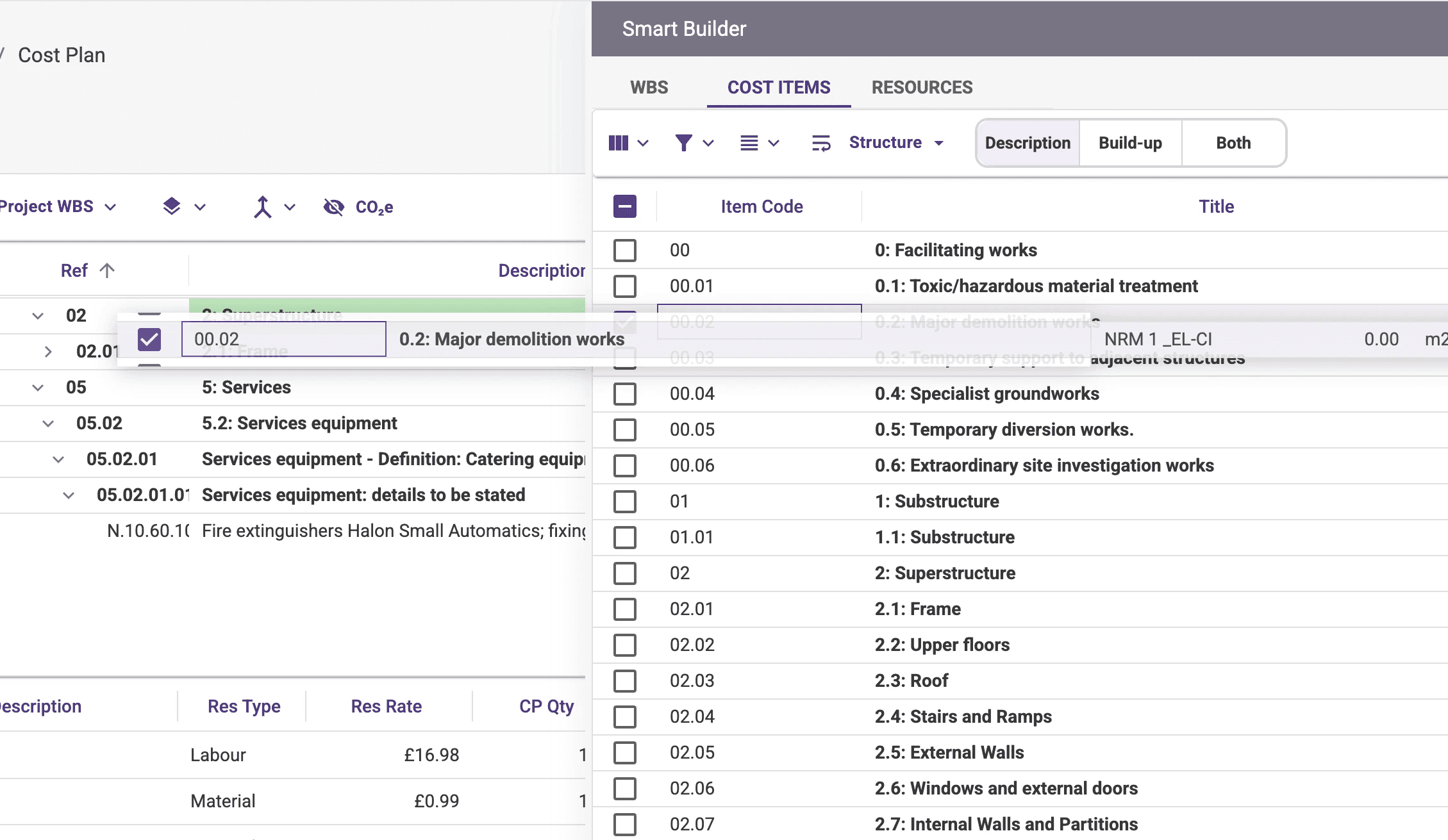Expand the 02.01 Frame tree row
Screen dimensions: 1448x840
point(48,351)
